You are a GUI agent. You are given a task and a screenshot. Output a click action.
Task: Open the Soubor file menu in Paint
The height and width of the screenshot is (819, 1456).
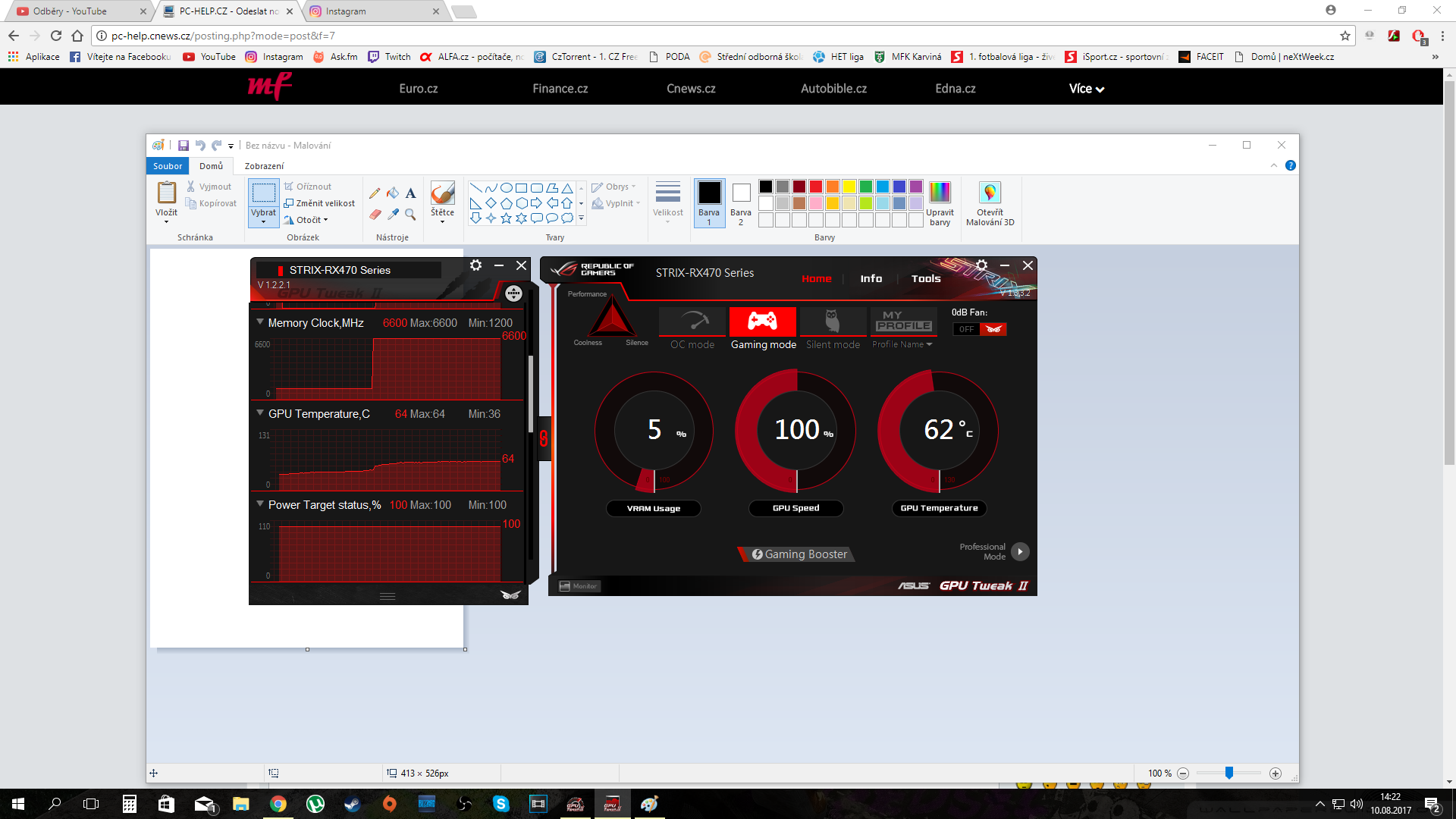[168, 166]
